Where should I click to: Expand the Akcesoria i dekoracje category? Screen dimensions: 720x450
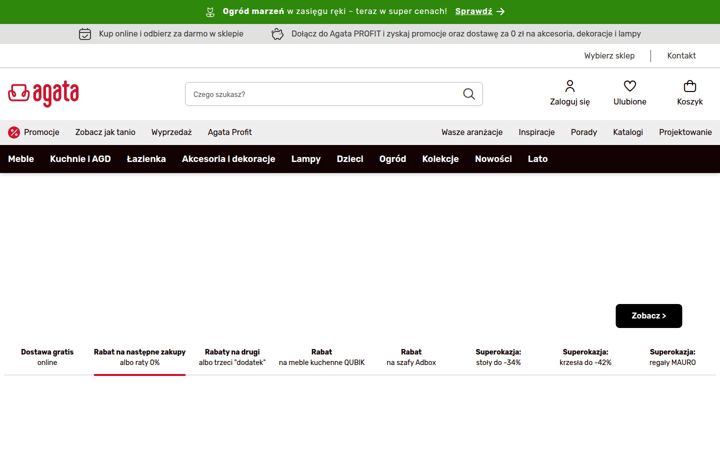[228, 159]
